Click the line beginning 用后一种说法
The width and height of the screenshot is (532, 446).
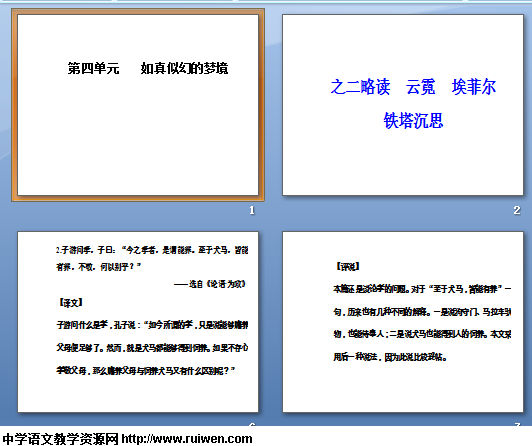tap(390, 357)
